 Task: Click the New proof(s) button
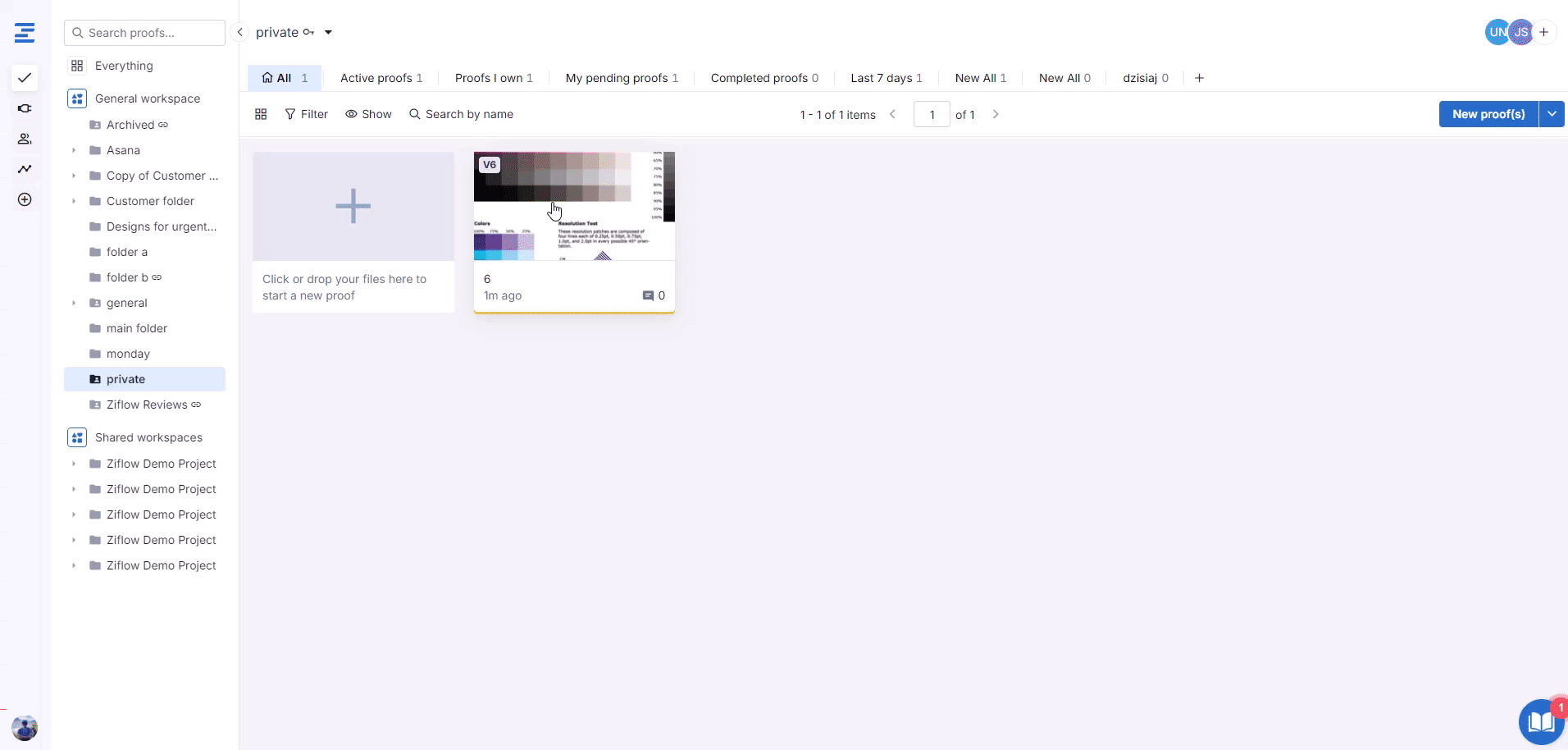point(1488,114)
